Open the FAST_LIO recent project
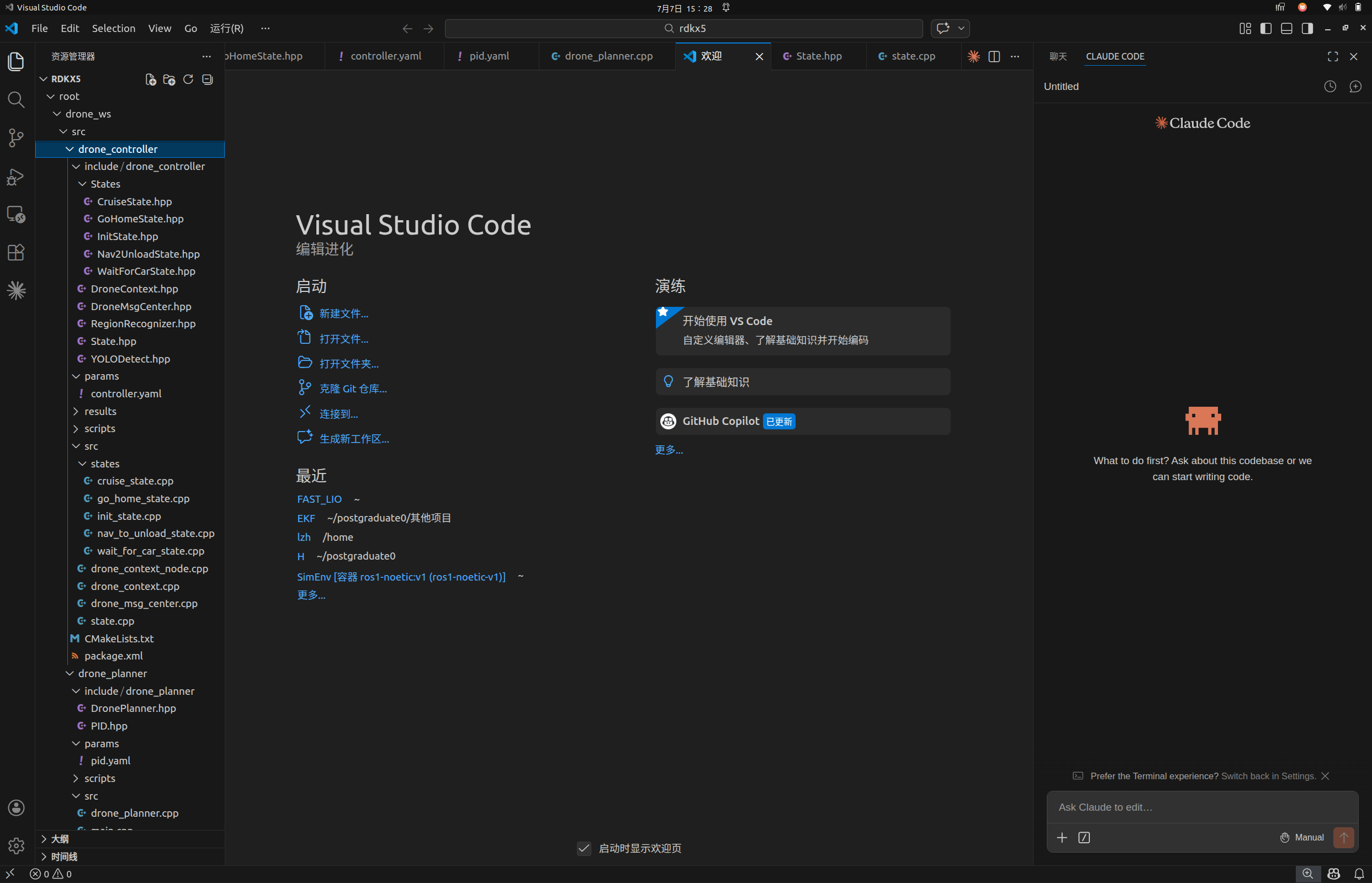Viewport: 1372px width, 883px height. pos(320,499)
